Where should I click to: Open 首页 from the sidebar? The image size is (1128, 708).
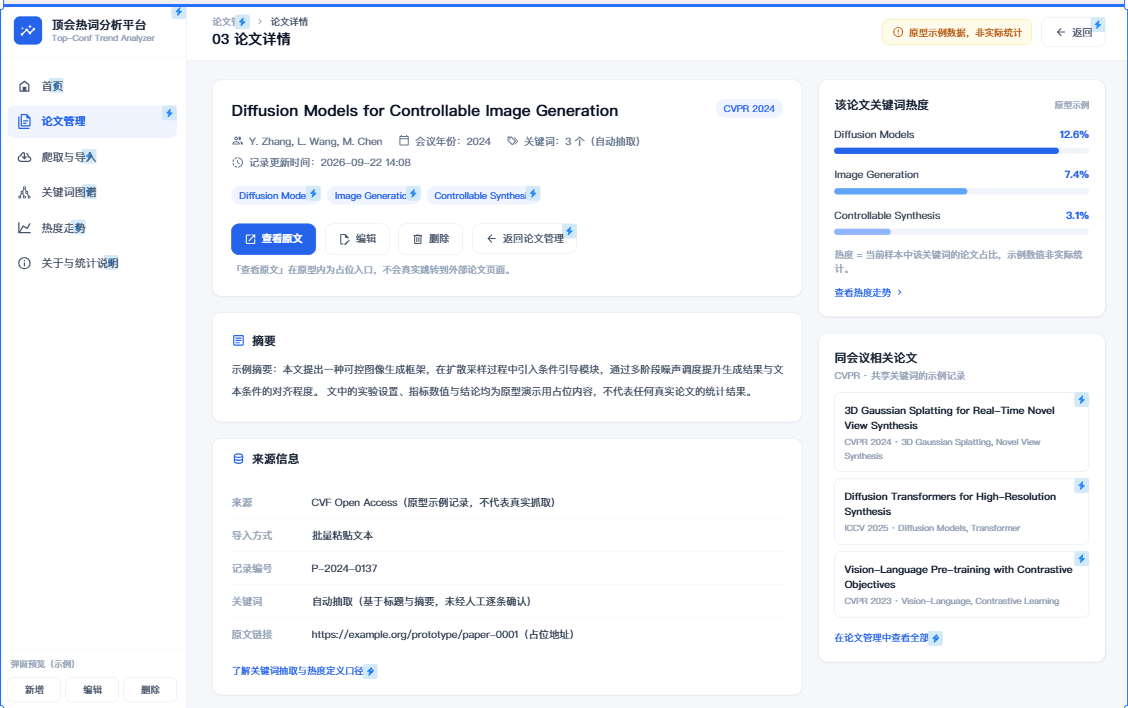coord(92,86)
